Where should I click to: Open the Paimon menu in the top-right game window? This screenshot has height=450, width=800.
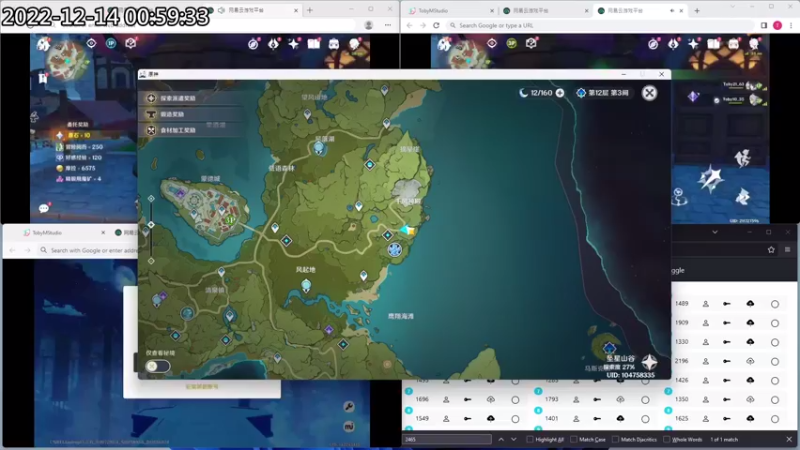click(x=444, y=44)
